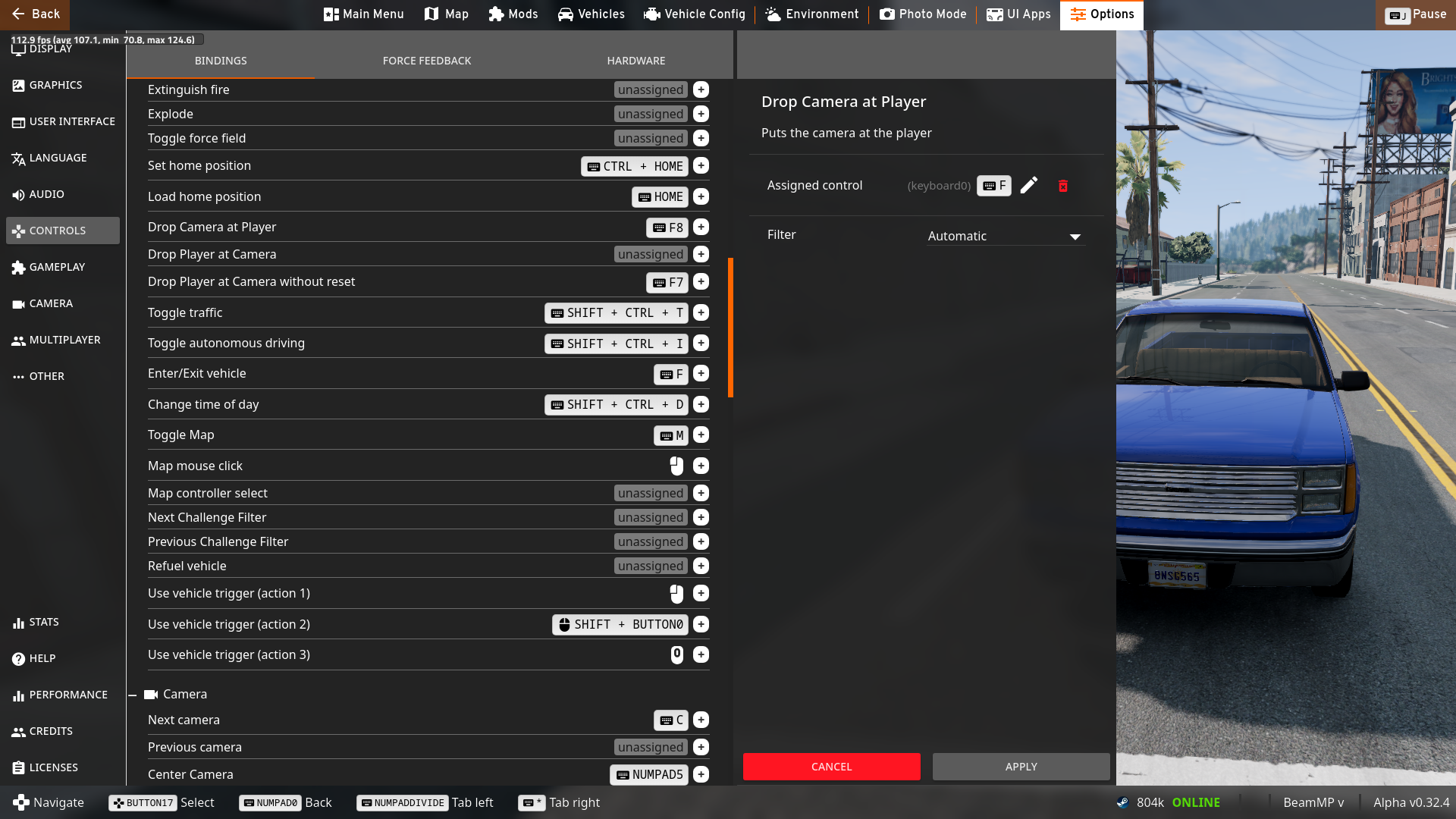Viewport: 1456px width, 819px height.
Task: Open the Multiplayer settings page
Action: (64, 340)
